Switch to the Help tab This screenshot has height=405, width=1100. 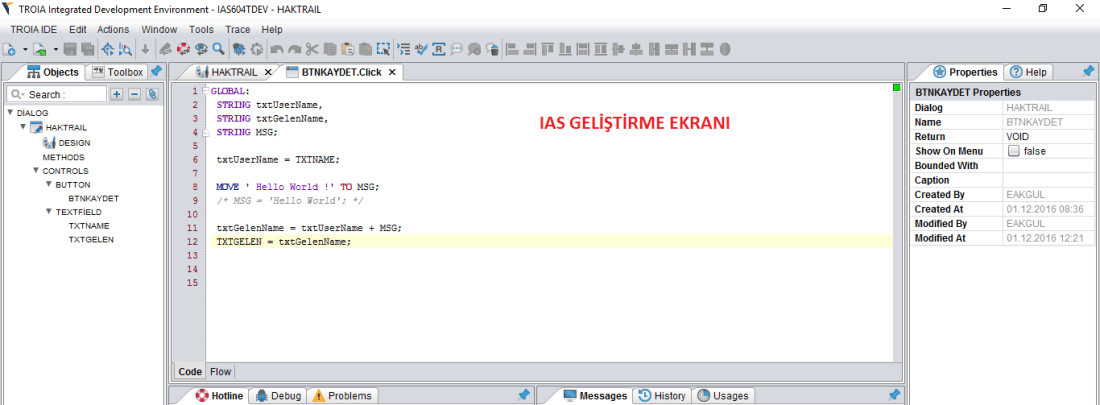[1028, 72]
